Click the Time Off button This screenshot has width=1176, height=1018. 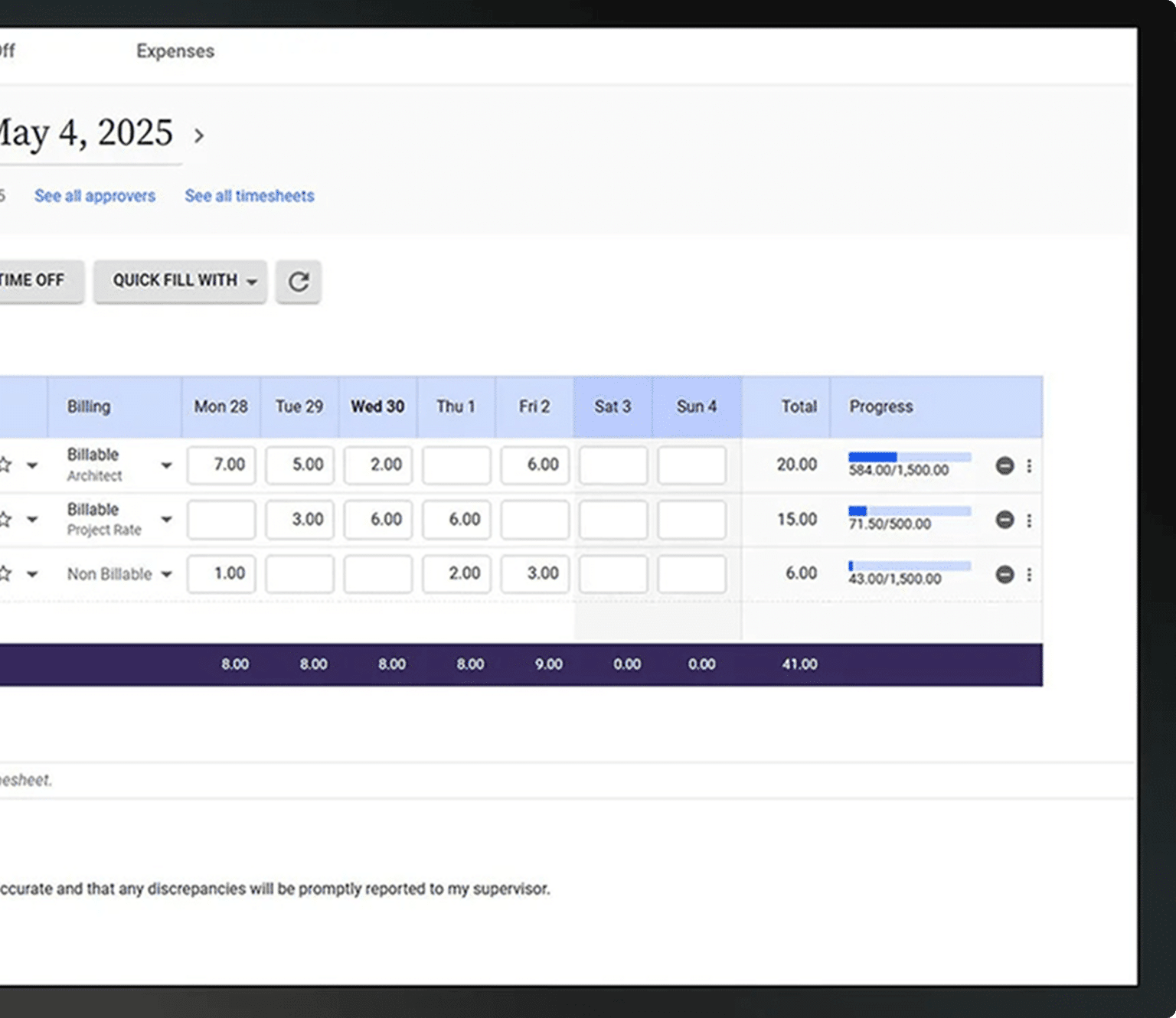[x=41, y=282]
